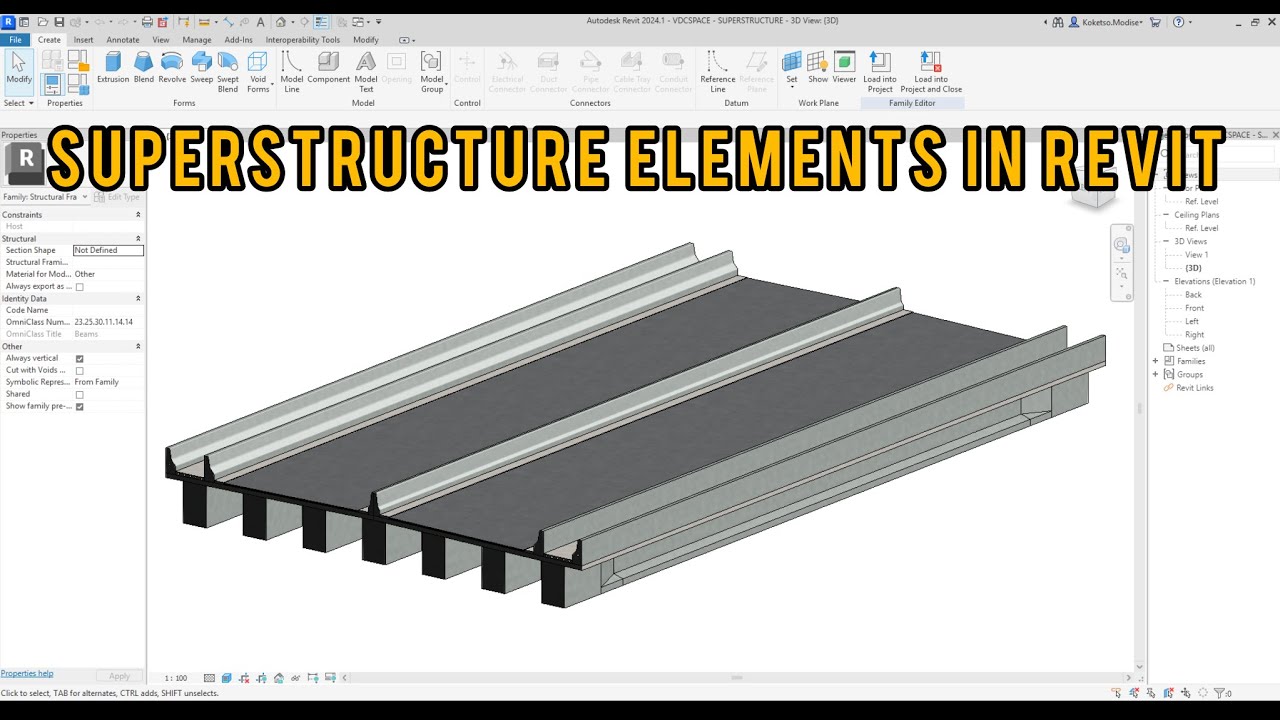1280x720 pixels.
Task: Click the Apply button in Properties
Action: [119, 676]
